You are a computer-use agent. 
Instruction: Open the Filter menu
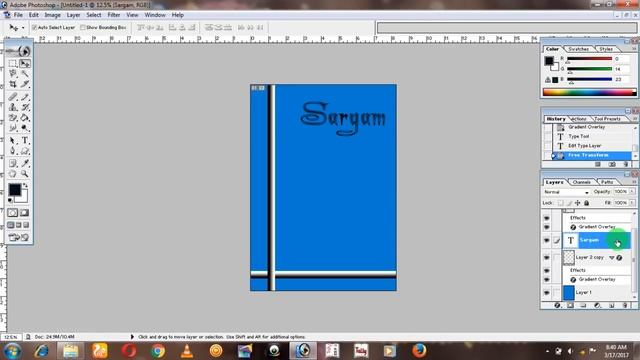[114, 15]
